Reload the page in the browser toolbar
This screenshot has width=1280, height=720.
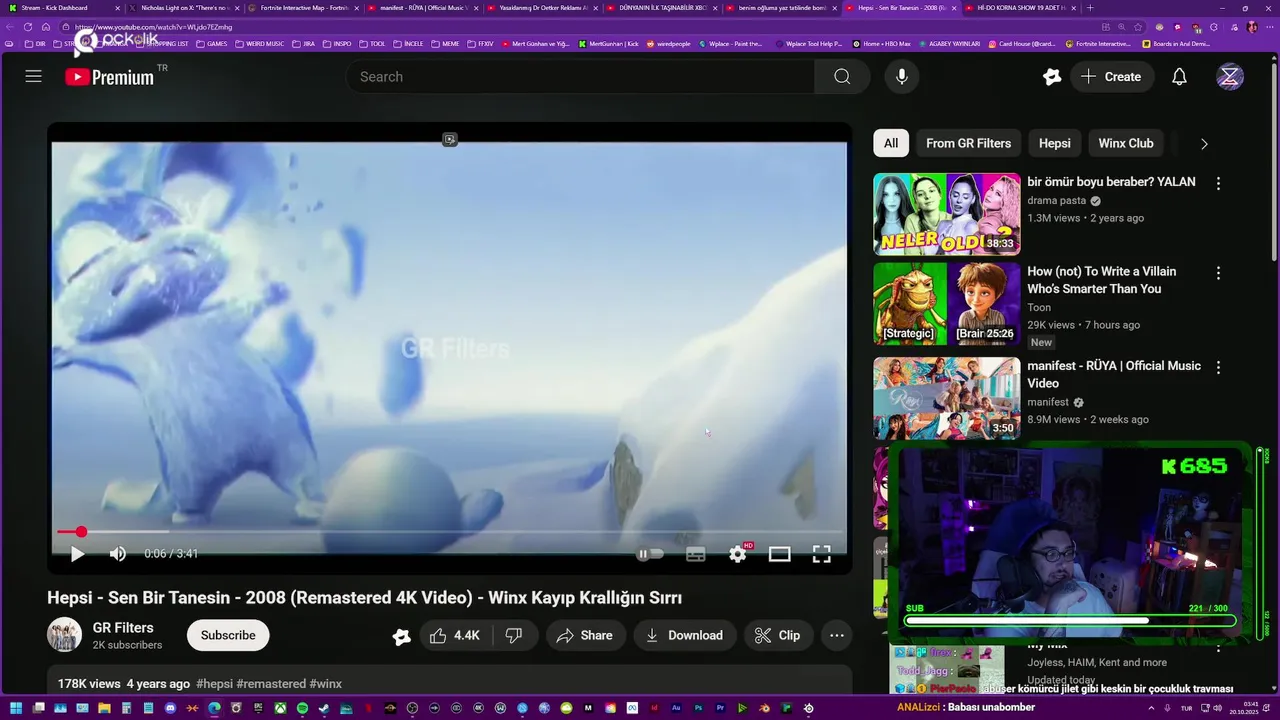pyautogui.click(x=28, y=27)
